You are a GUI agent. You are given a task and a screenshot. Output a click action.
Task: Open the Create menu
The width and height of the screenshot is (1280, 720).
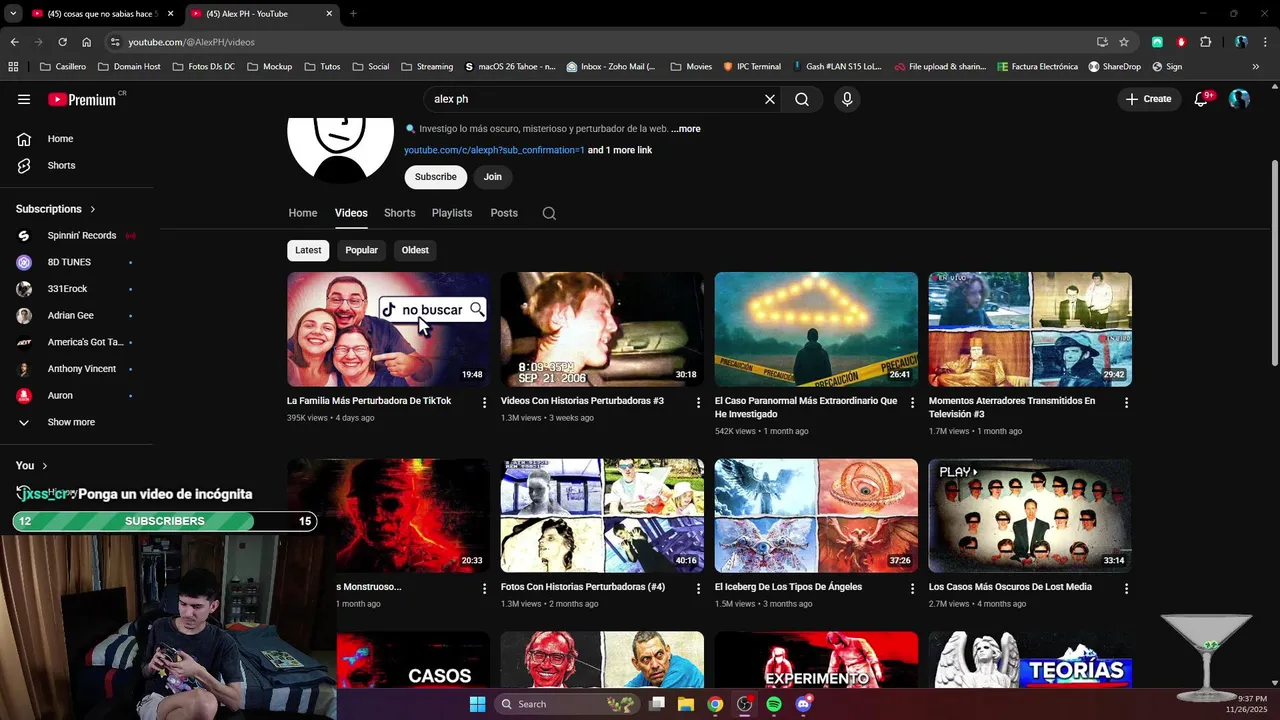tap(1149, 99)
